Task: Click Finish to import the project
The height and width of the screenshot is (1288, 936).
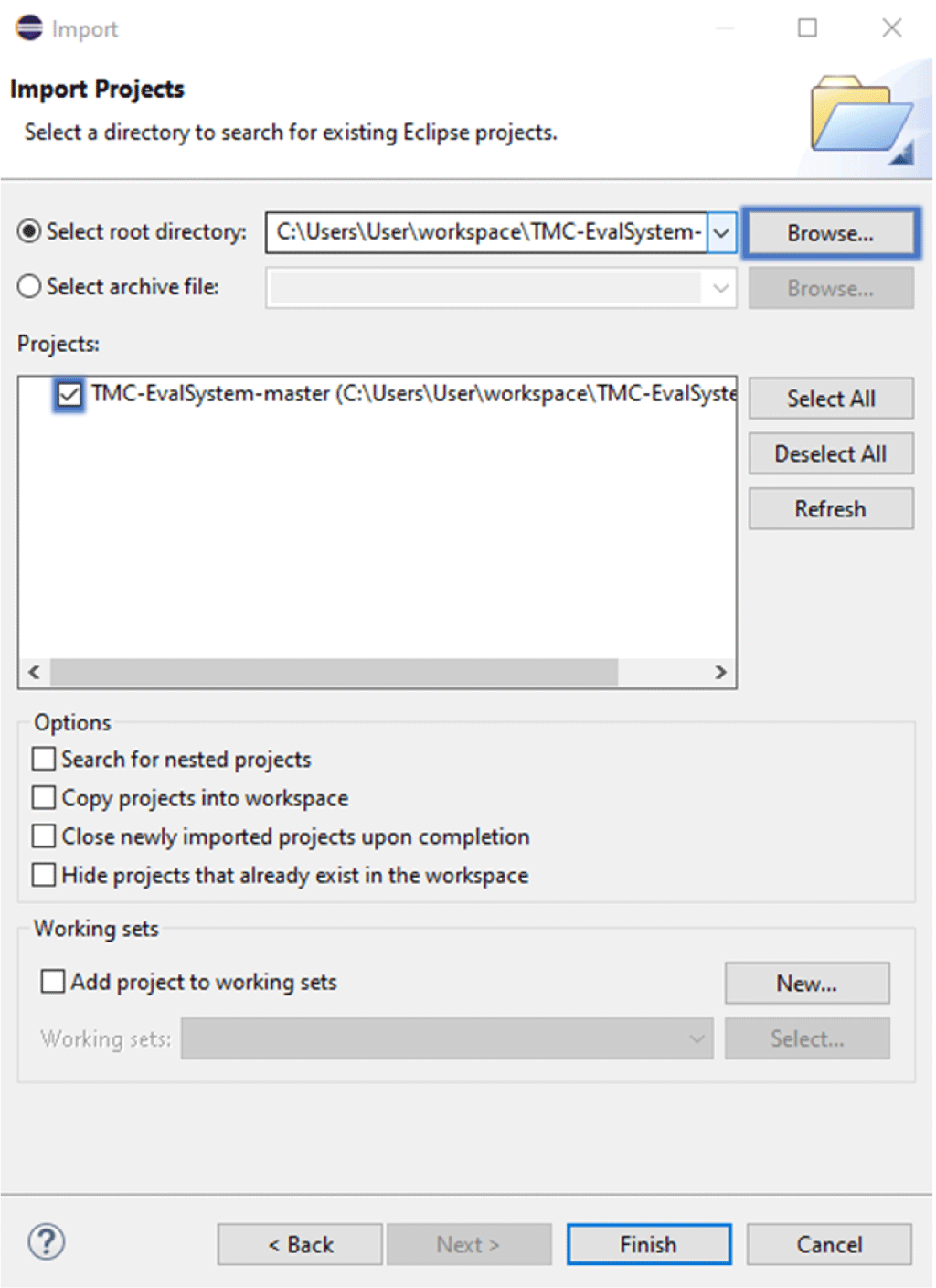Action: (x=648, y=1244)
